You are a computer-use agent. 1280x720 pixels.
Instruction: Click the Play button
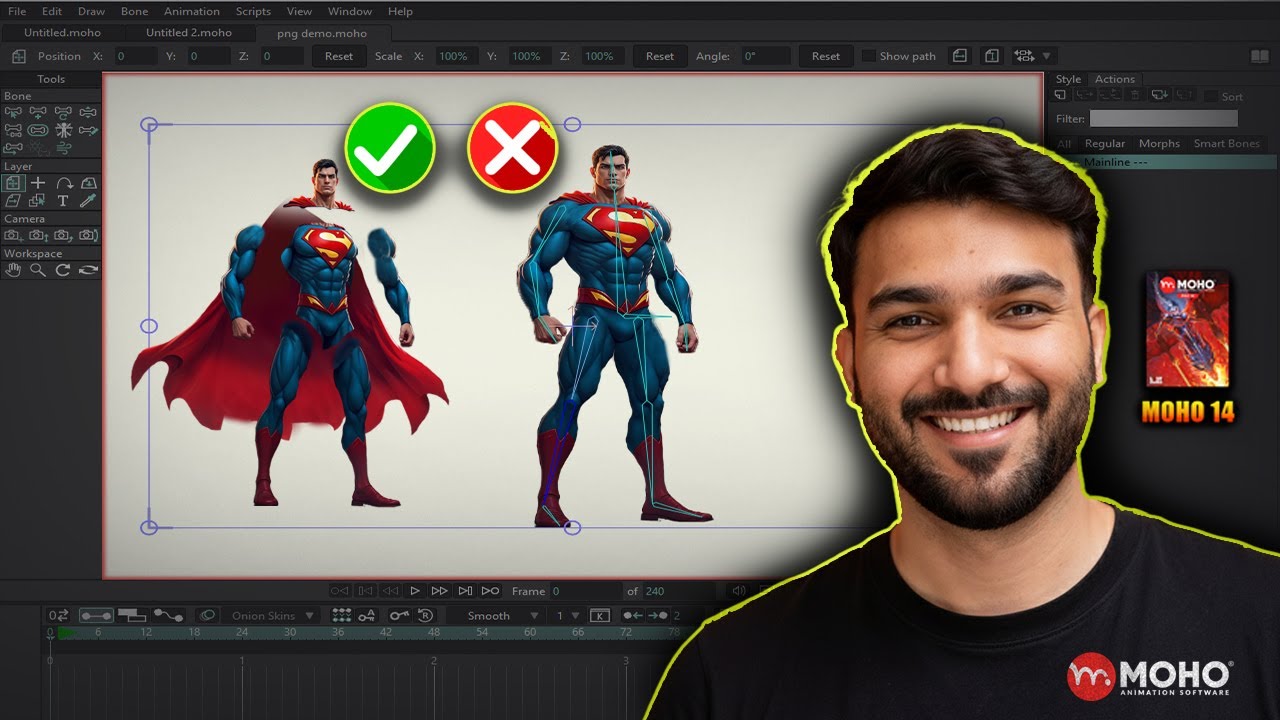coord(415,591)
